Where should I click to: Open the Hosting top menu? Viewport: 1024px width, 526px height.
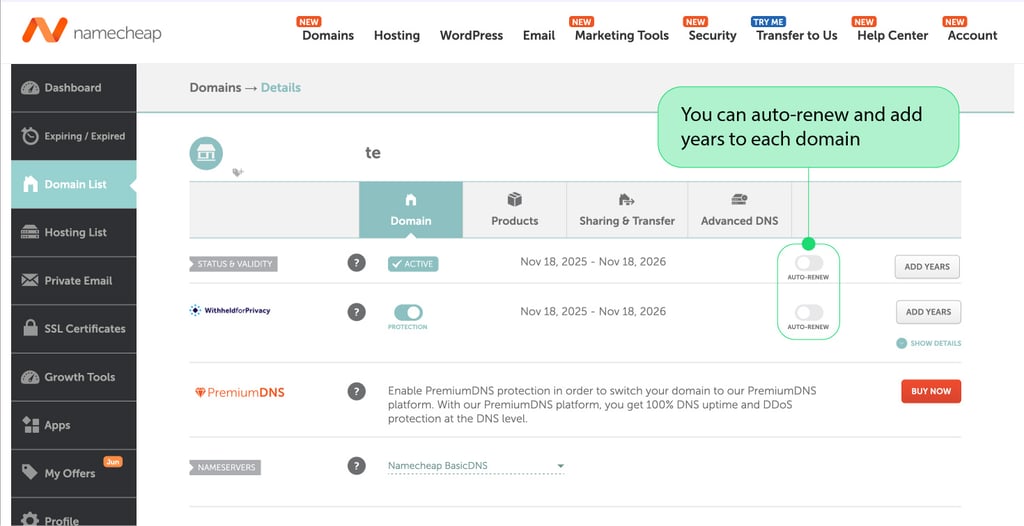click(x=396, y=35)
